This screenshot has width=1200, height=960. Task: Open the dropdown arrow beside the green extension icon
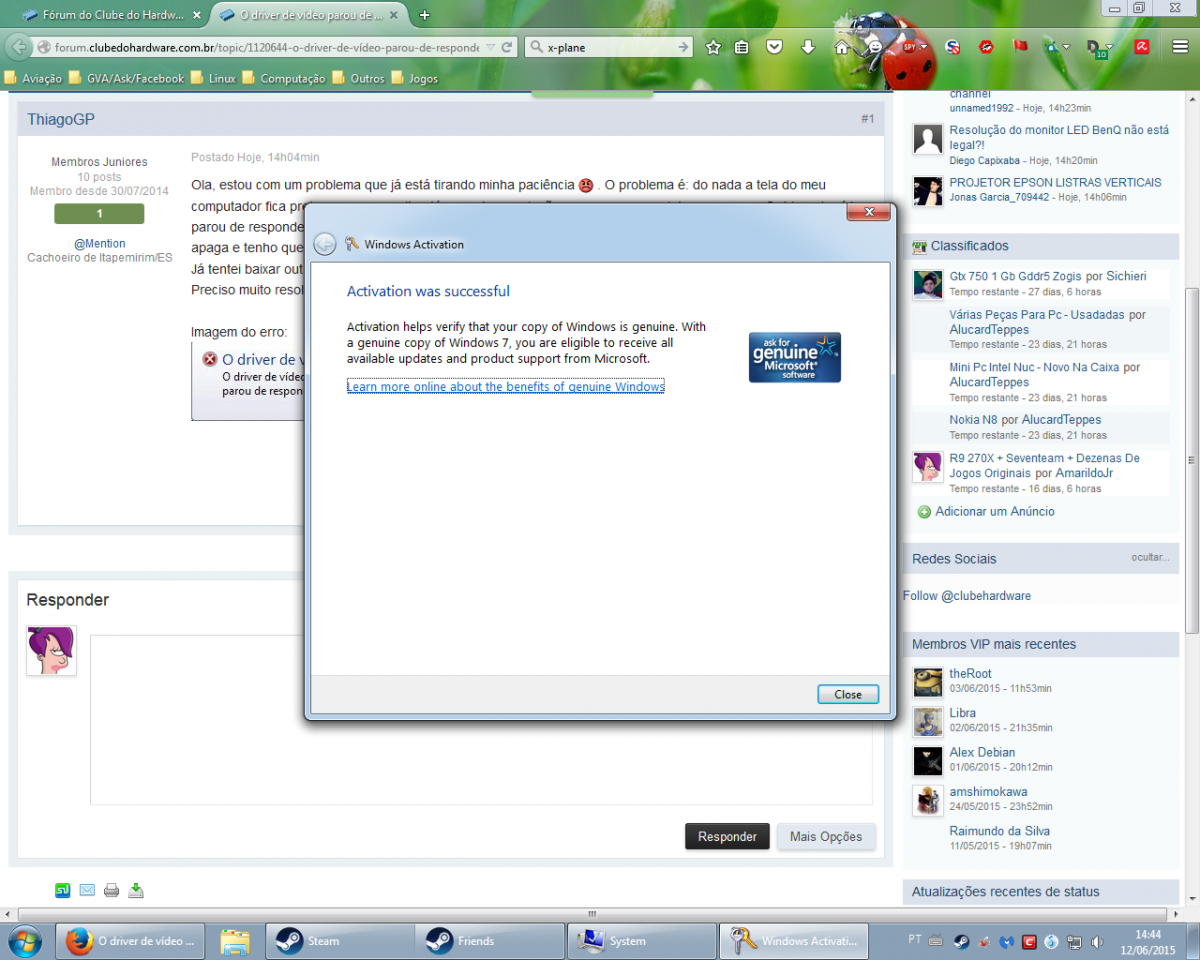click(x=1067, y=47)
